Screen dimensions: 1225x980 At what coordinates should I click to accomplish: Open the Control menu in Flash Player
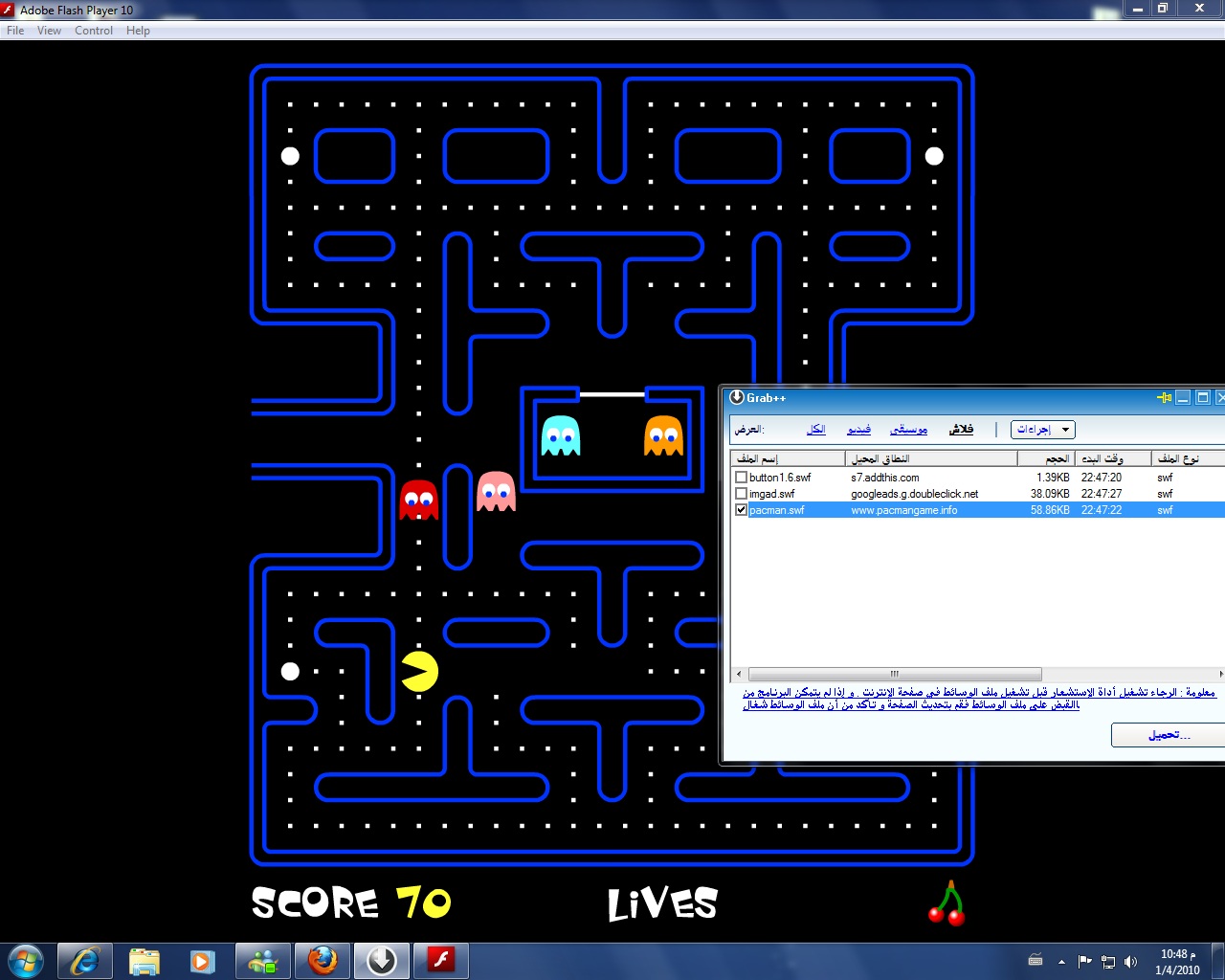point(94,31)
